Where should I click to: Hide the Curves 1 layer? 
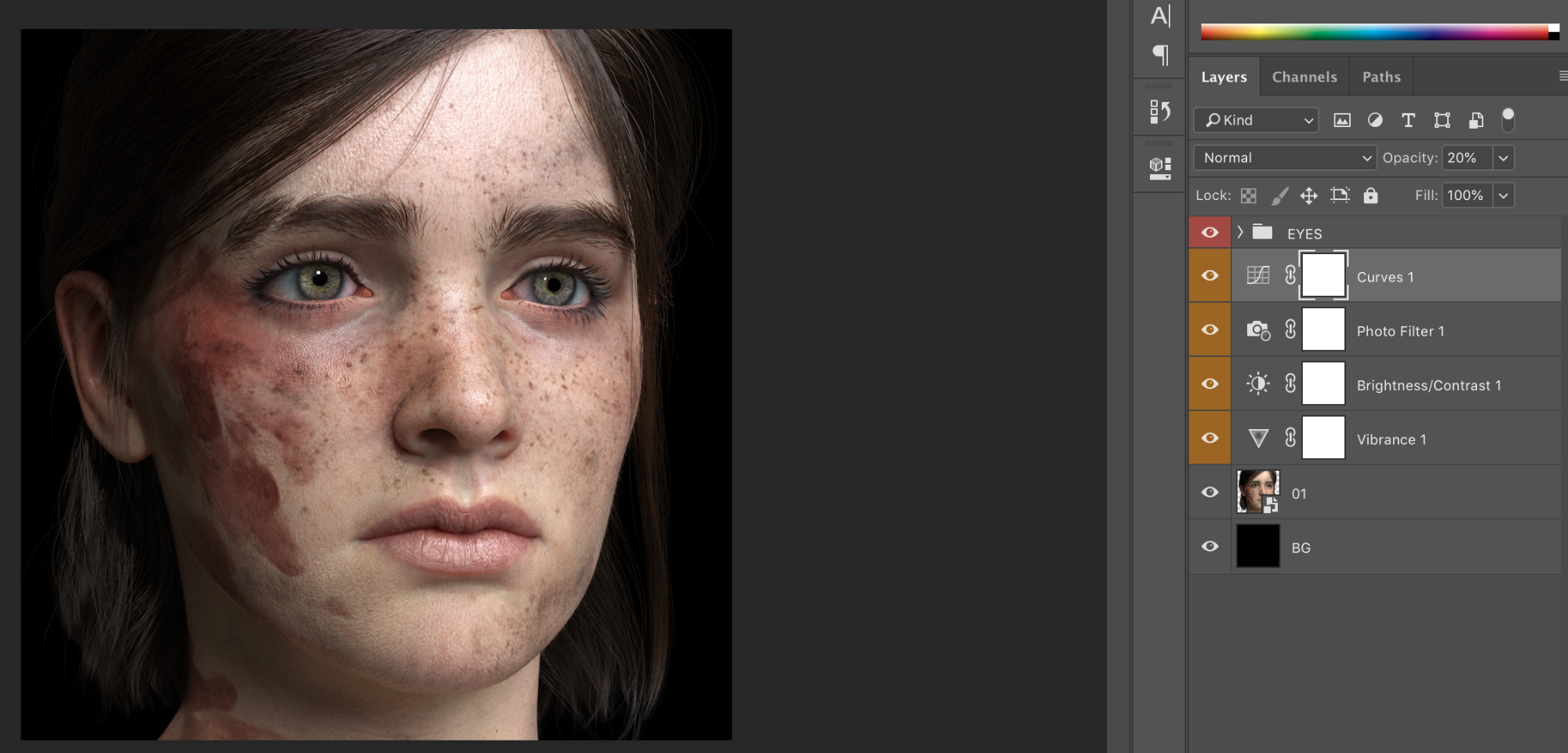[1210, 275]
